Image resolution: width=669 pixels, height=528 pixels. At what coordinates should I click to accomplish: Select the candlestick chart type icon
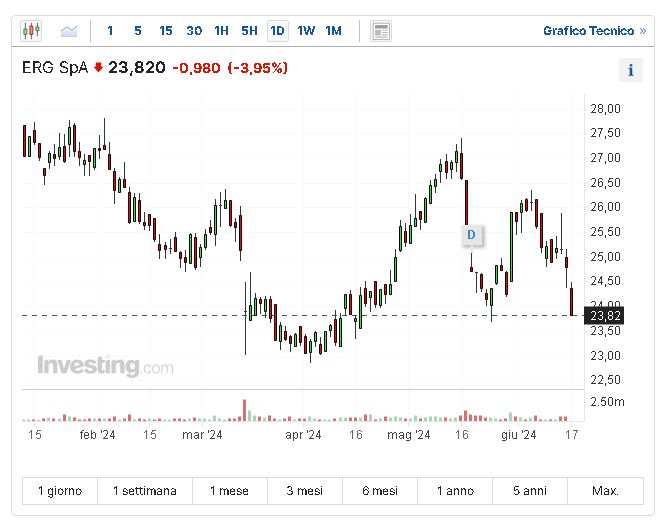pyautogui.click(x=31, y=31)
